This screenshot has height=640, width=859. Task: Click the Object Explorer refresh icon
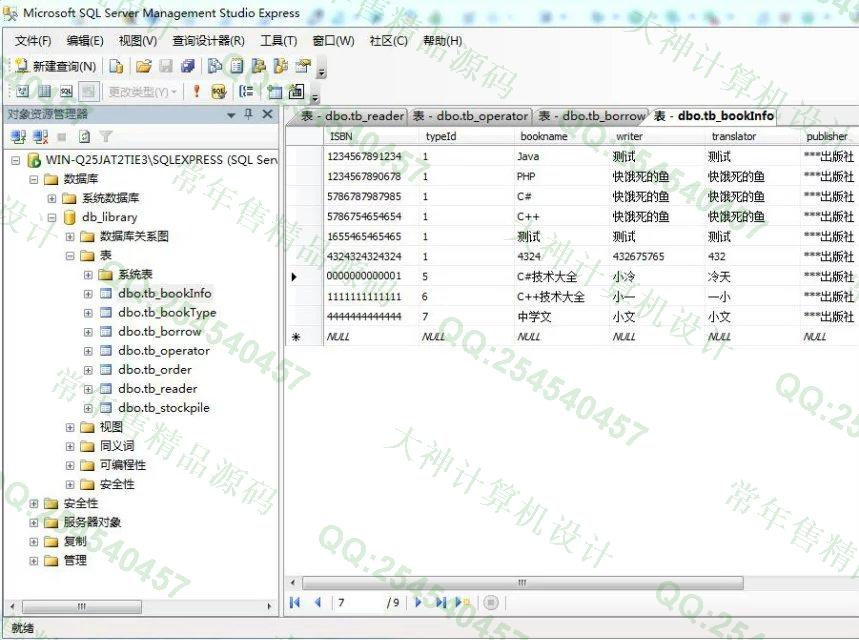coord(84,136)
